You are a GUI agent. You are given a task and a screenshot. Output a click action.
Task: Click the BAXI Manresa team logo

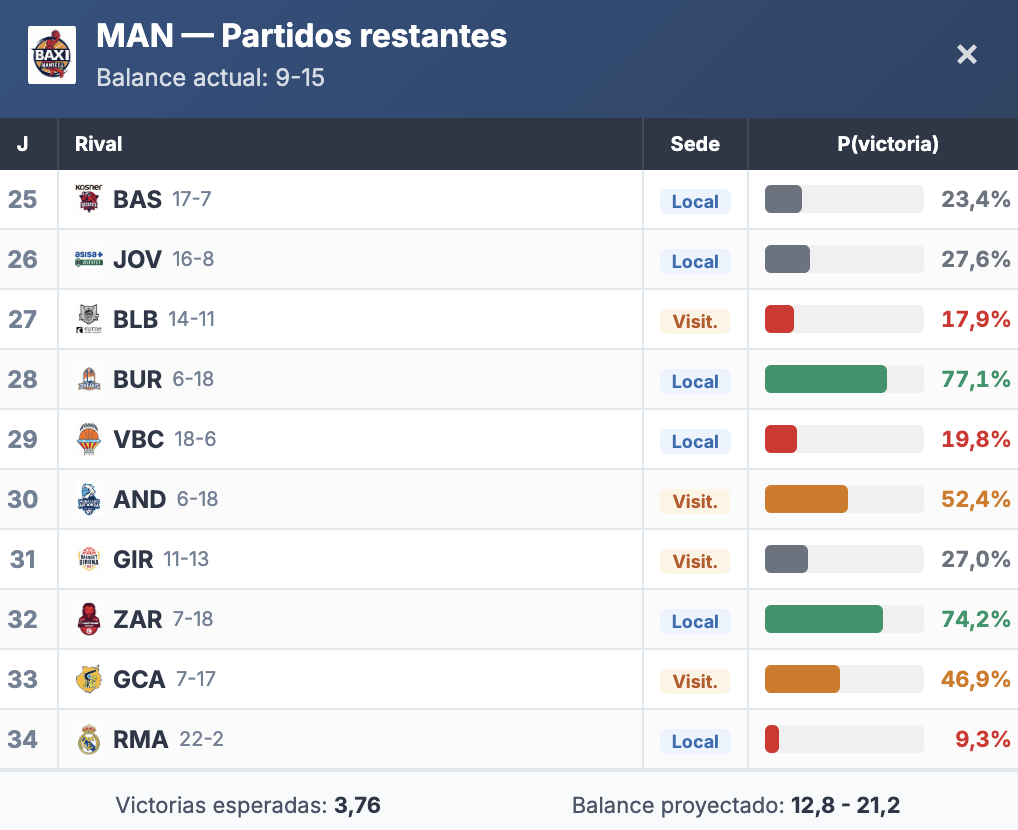[x=52, y=56]
